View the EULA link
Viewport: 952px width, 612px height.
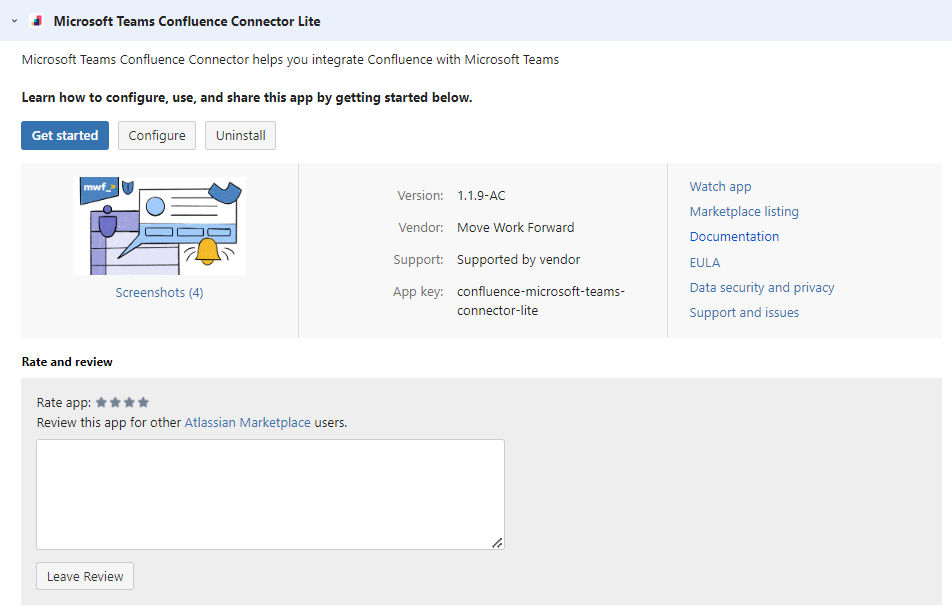pos(704,262)
